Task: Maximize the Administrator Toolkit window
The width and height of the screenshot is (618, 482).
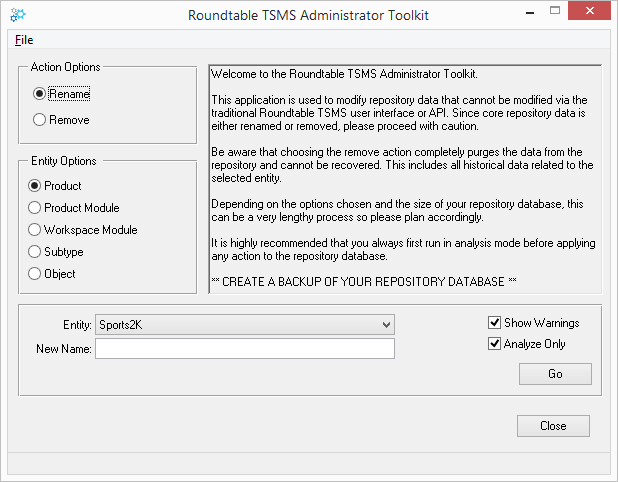Action: coord(555,11)
